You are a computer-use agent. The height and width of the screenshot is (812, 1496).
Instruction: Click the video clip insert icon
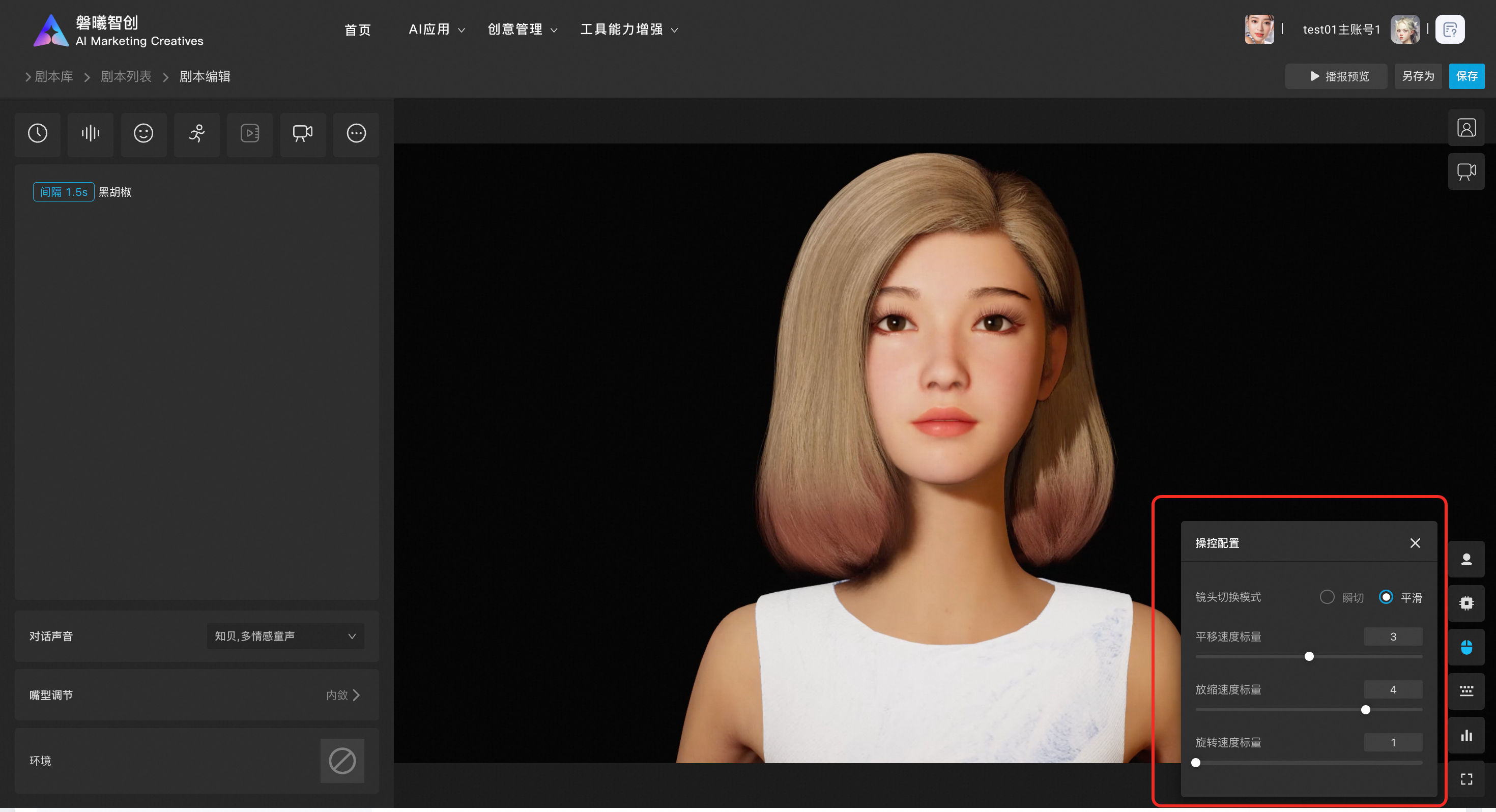point(250,134)
